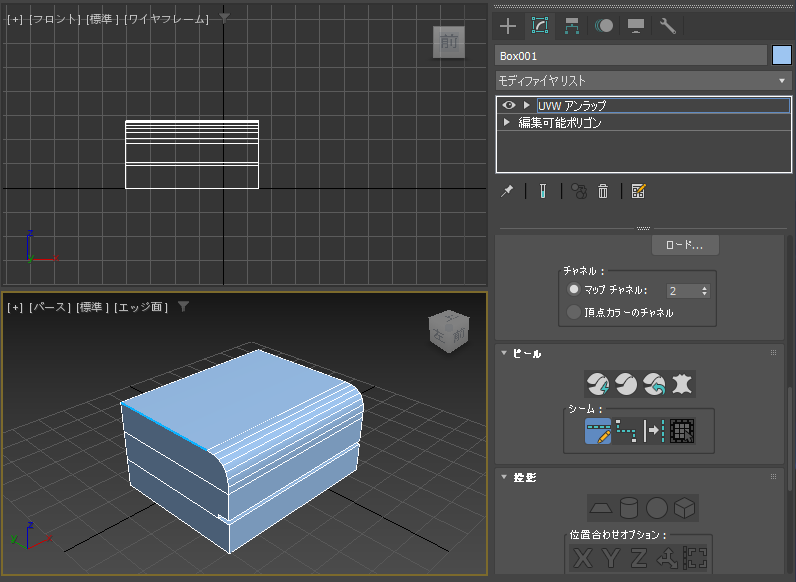
Task: Click the 投影 rollout grip handle
Action: point(773,476)
